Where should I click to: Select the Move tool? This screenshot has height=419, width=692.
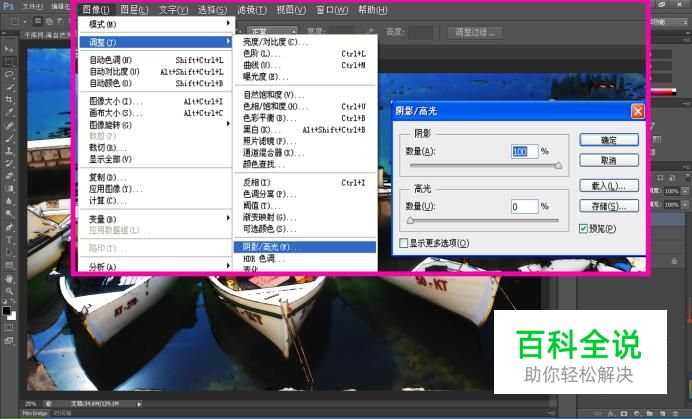(9, 49)
